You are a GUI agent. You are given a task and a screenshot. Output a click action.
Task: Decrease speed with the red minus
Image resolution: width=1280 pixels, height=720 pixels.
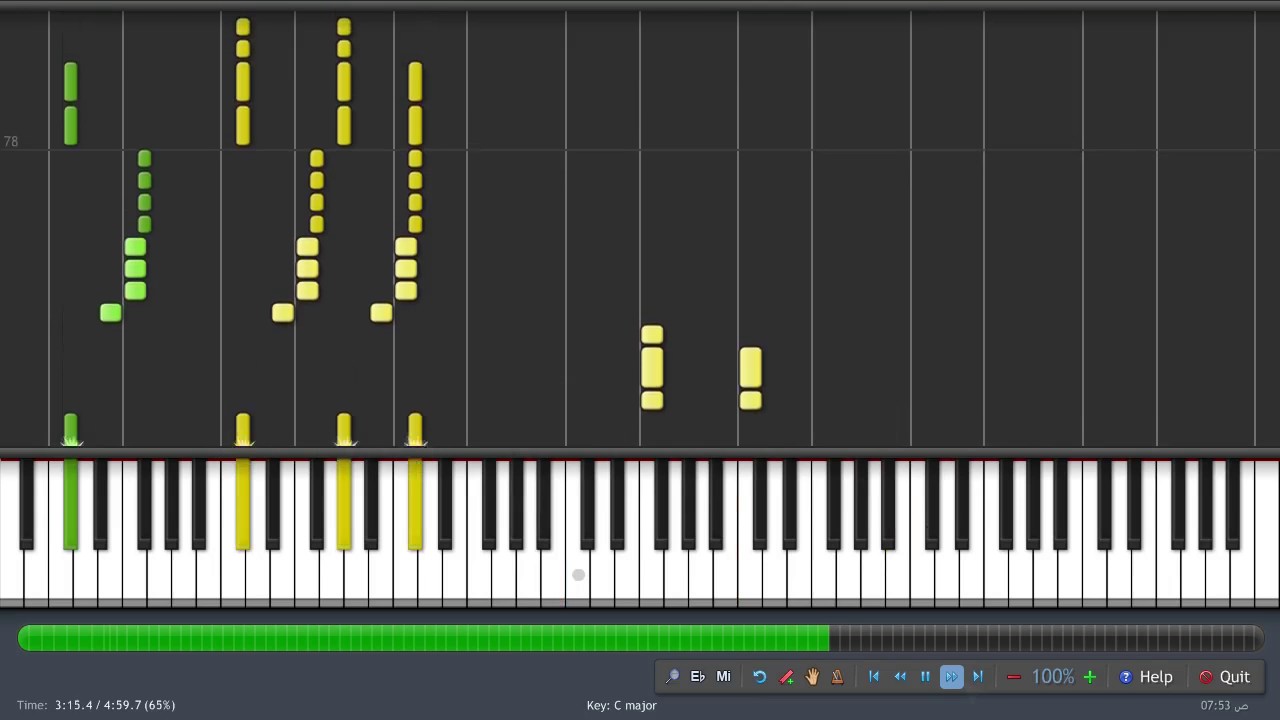1014,677
